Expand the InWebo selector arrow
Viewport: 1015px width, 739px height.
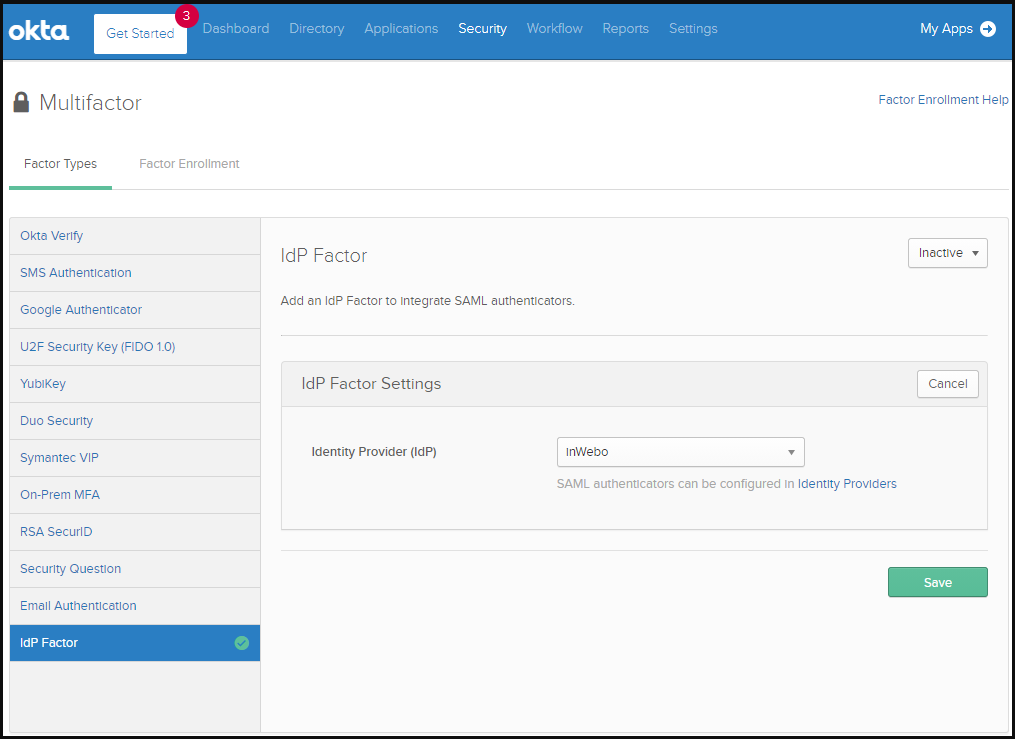pyautogui.click(x=793, y=452)
